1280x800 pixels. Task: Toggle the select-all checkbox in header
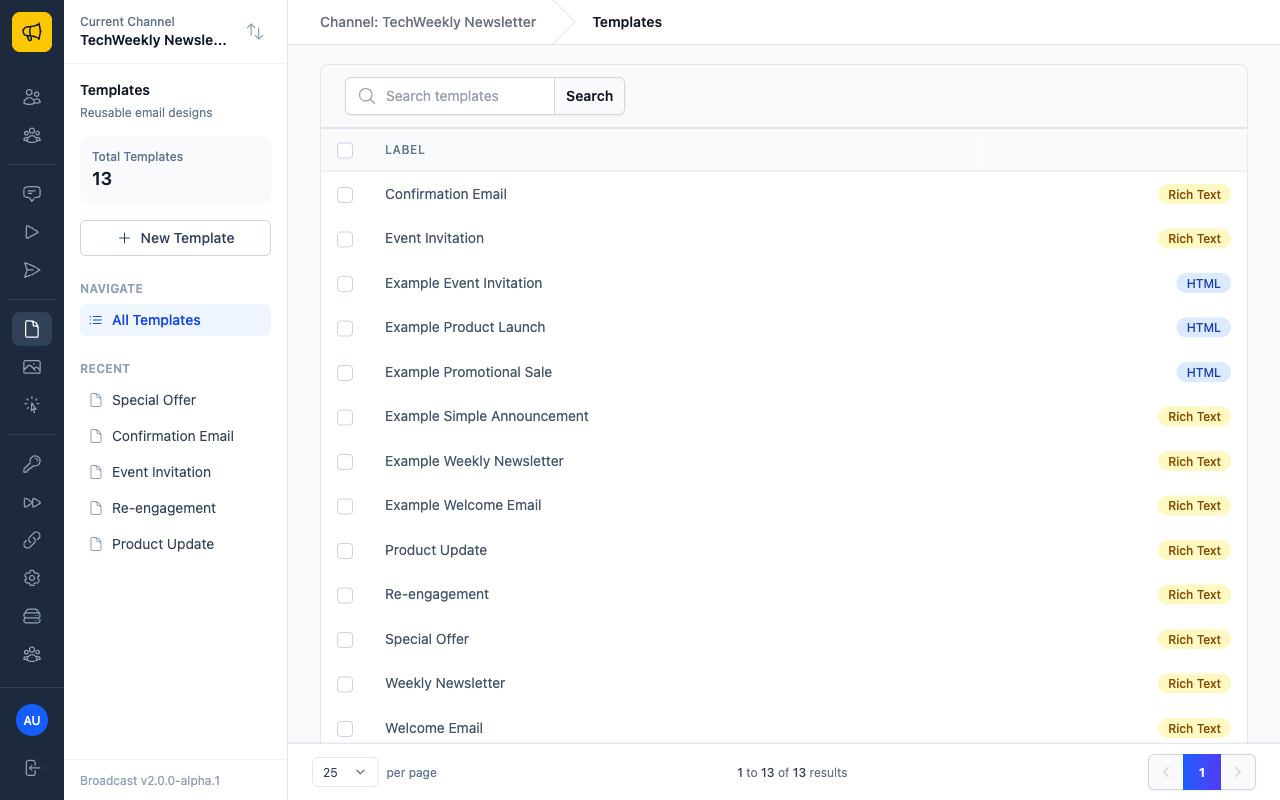tap(345, 150)
